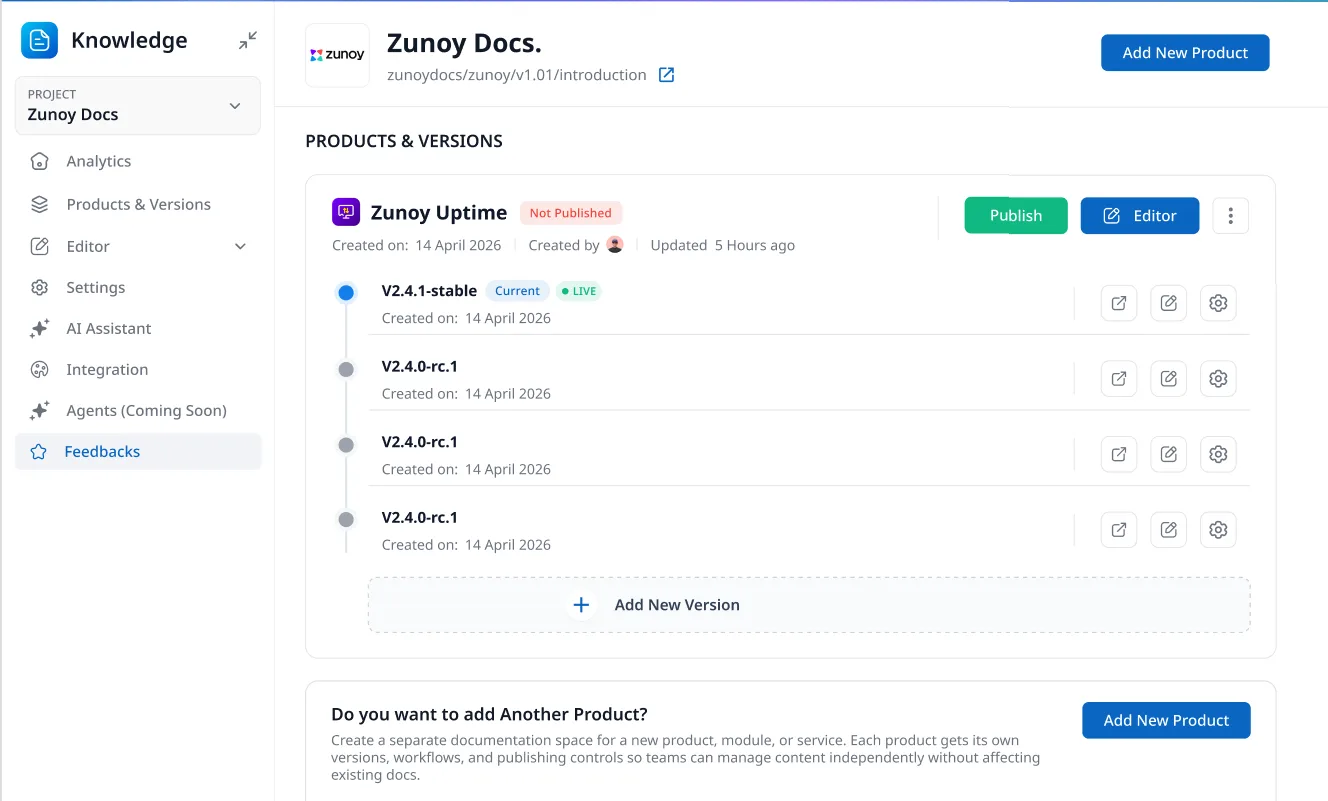Click the Updated 5 Hours ago text
This screenshot has width=1328, height=801.
click(723, 245)
